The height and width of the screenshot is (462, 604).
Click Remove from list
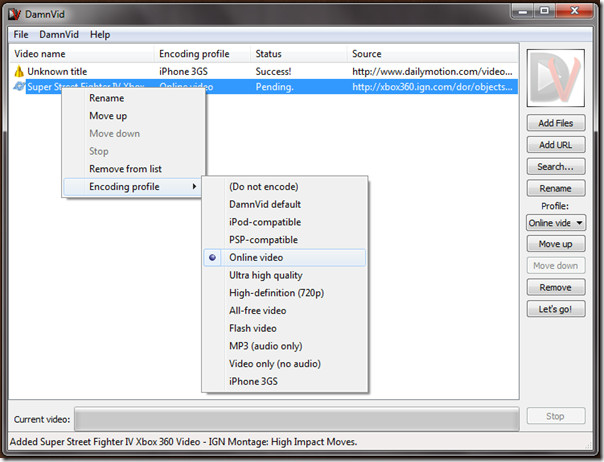click(133, 169)
